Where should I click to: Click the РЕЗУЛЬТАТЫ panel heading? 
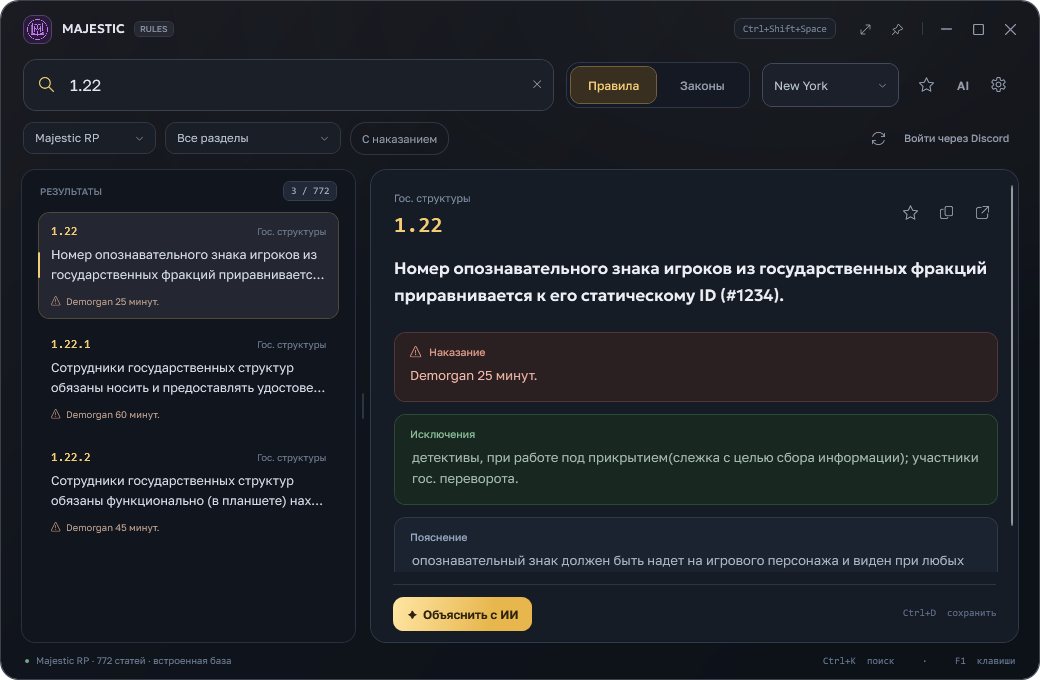[x=71, y=192]
